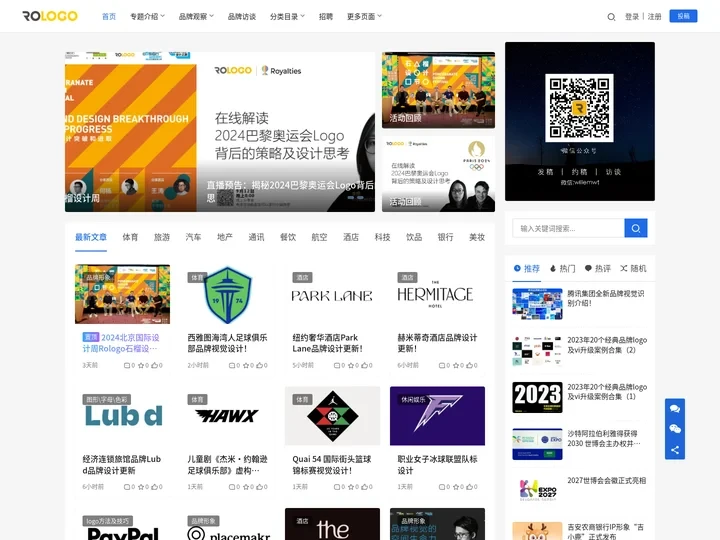Click comment icon on women's hockey league article
This screenshot has height=540, width=720.
click(x=442, y=487)
